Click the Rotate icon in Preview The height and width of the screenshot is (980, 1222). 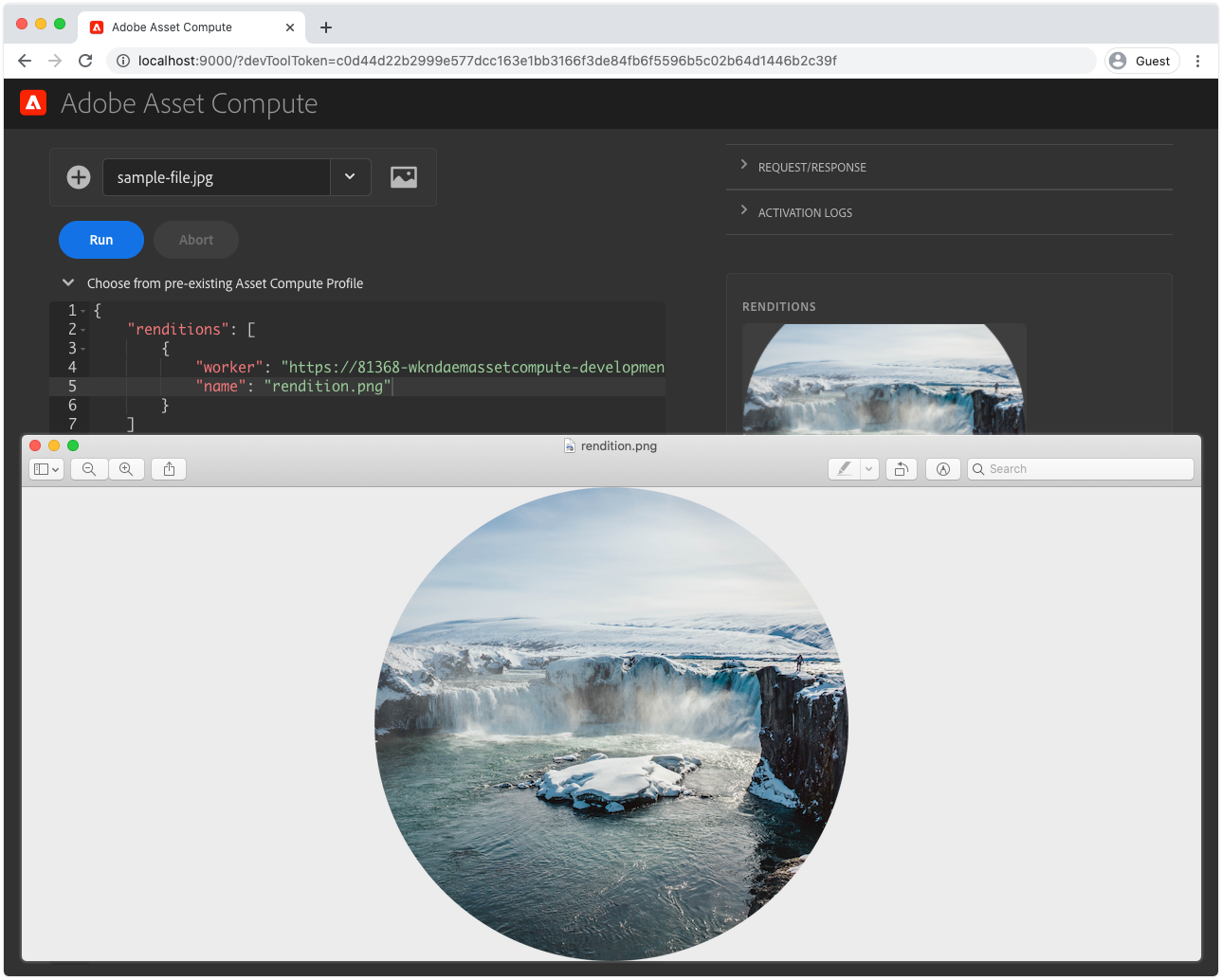(x=902, y=469)
